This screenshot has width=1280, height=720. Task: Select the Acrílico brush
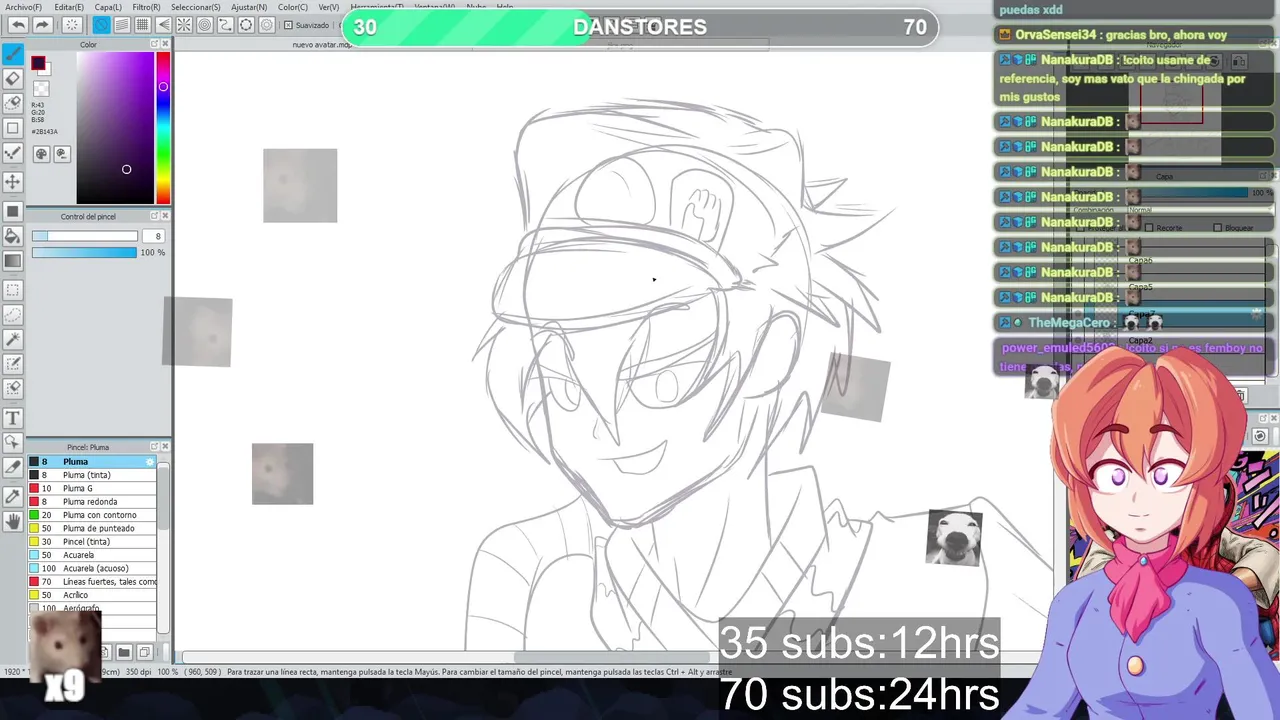[x=92, y=595]
